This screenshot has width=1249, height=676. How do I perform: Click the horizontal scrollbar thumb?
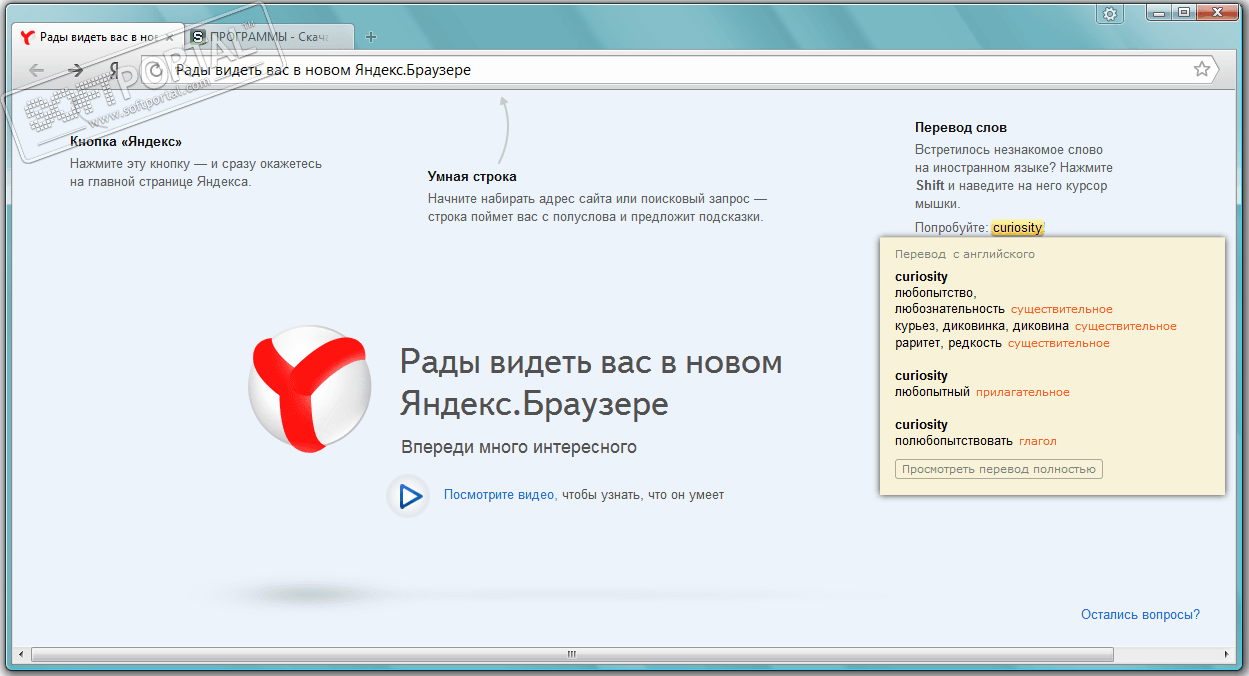(572, 654)
